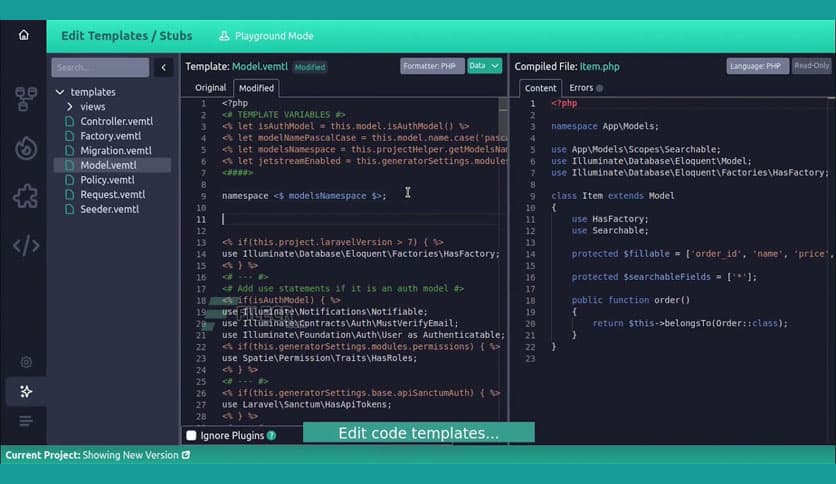Expand the views folder
The height and width of the screenshot is (484, 836).
coord(69,107)
